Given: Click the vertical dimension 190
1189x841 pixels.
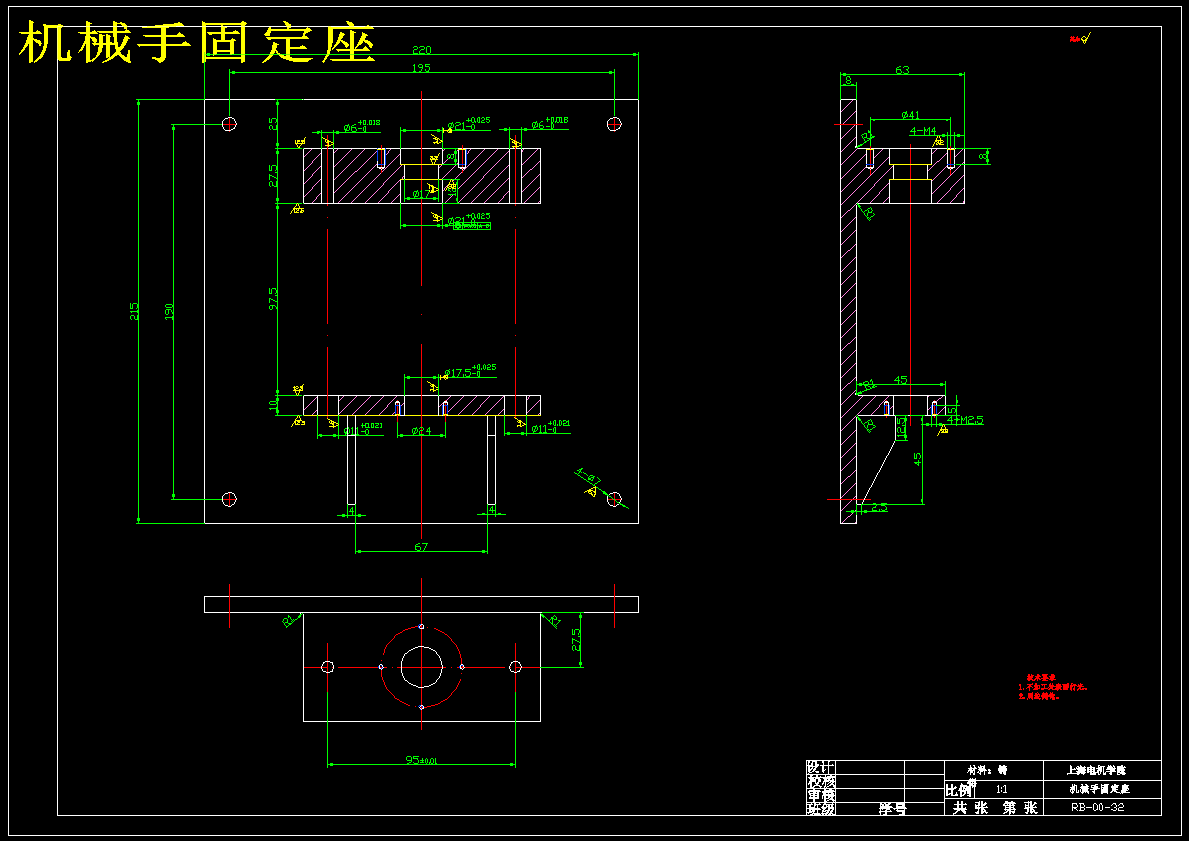Looking at the screenshot, I should coord(169,312).
